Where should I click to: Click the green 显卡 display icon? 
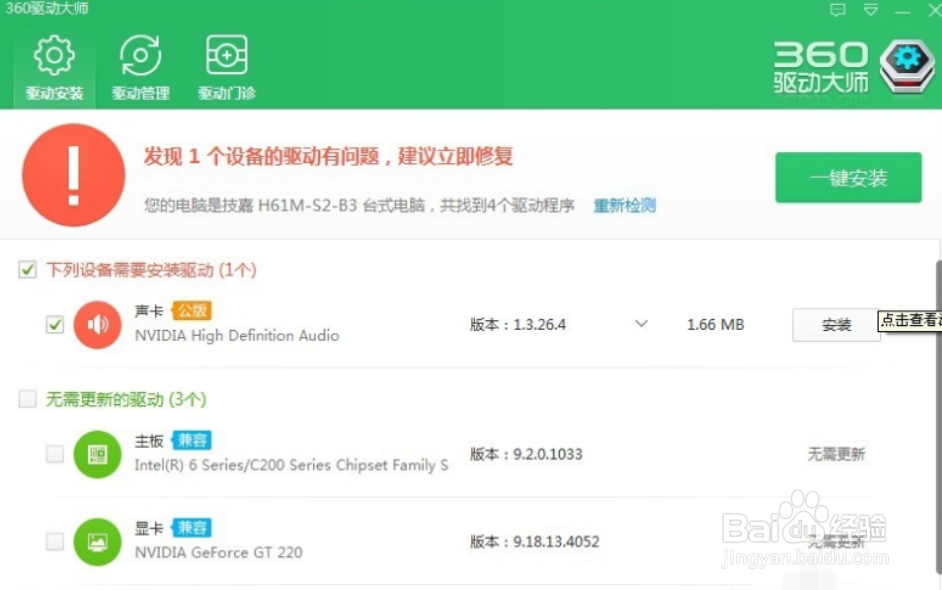97,542
